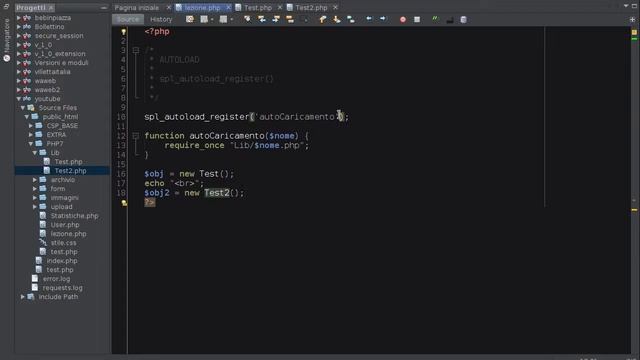The width and height of the screenshot is (640, 360).
Task: Click yellow warning marker in error stripe
Action: [634, 210]
